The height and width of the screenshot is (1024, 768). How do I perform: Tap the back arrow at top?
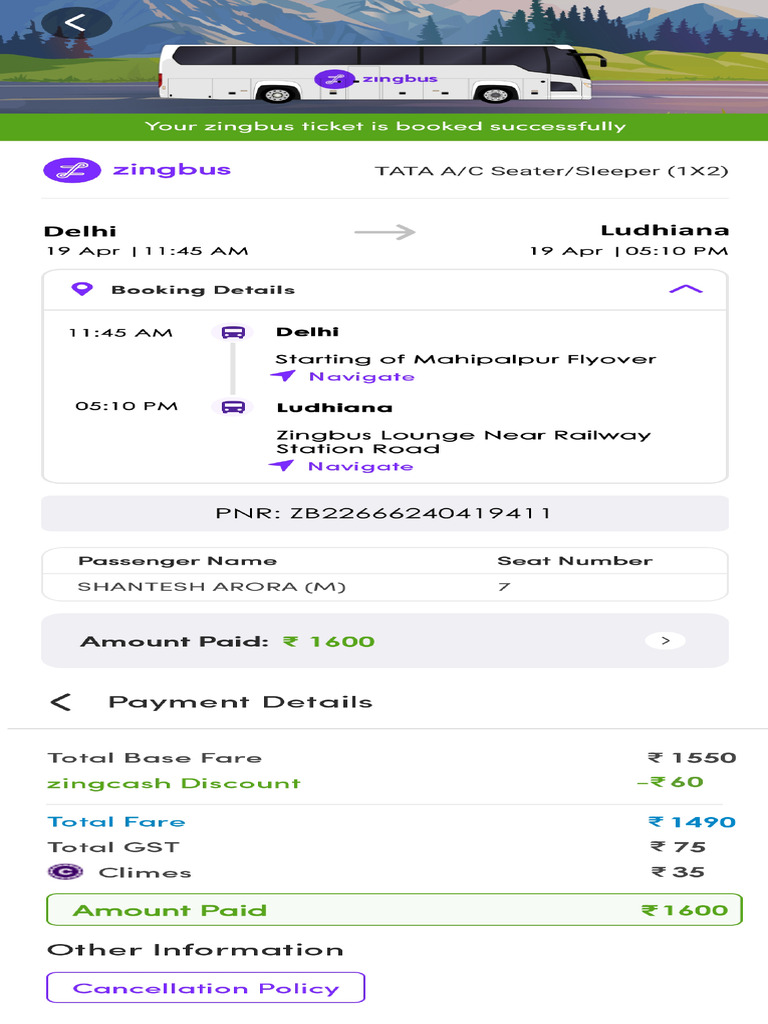coord(76,21)
